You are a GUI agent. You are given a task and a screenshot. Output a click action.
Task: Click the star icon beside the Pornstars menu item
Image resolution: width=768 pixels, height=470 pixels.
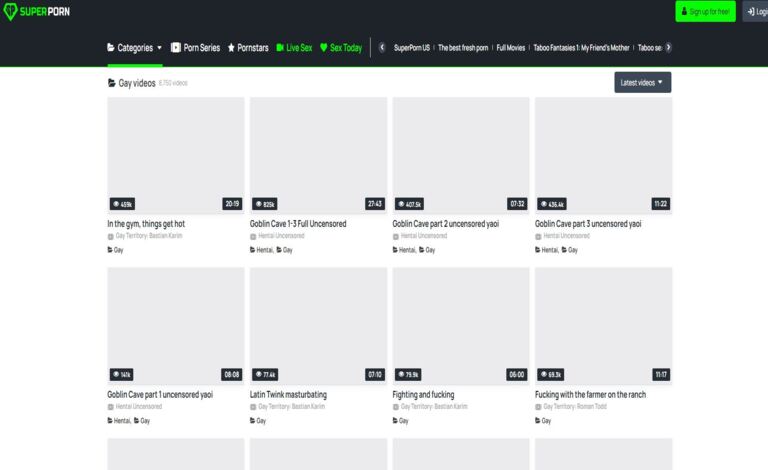pyautogui.click(x=231, y=47)
